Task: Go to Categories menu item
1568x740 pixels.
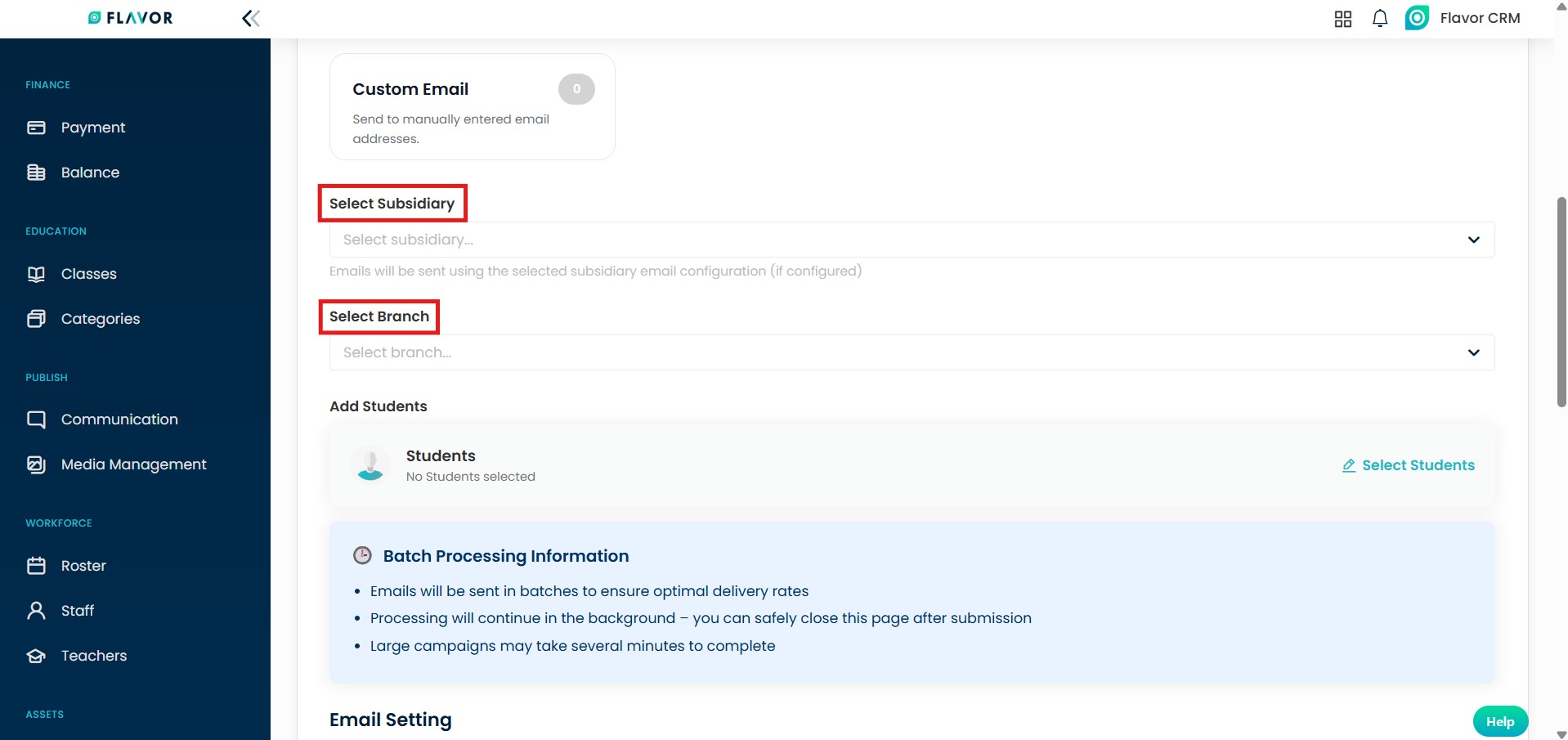Action: point(100,319)
